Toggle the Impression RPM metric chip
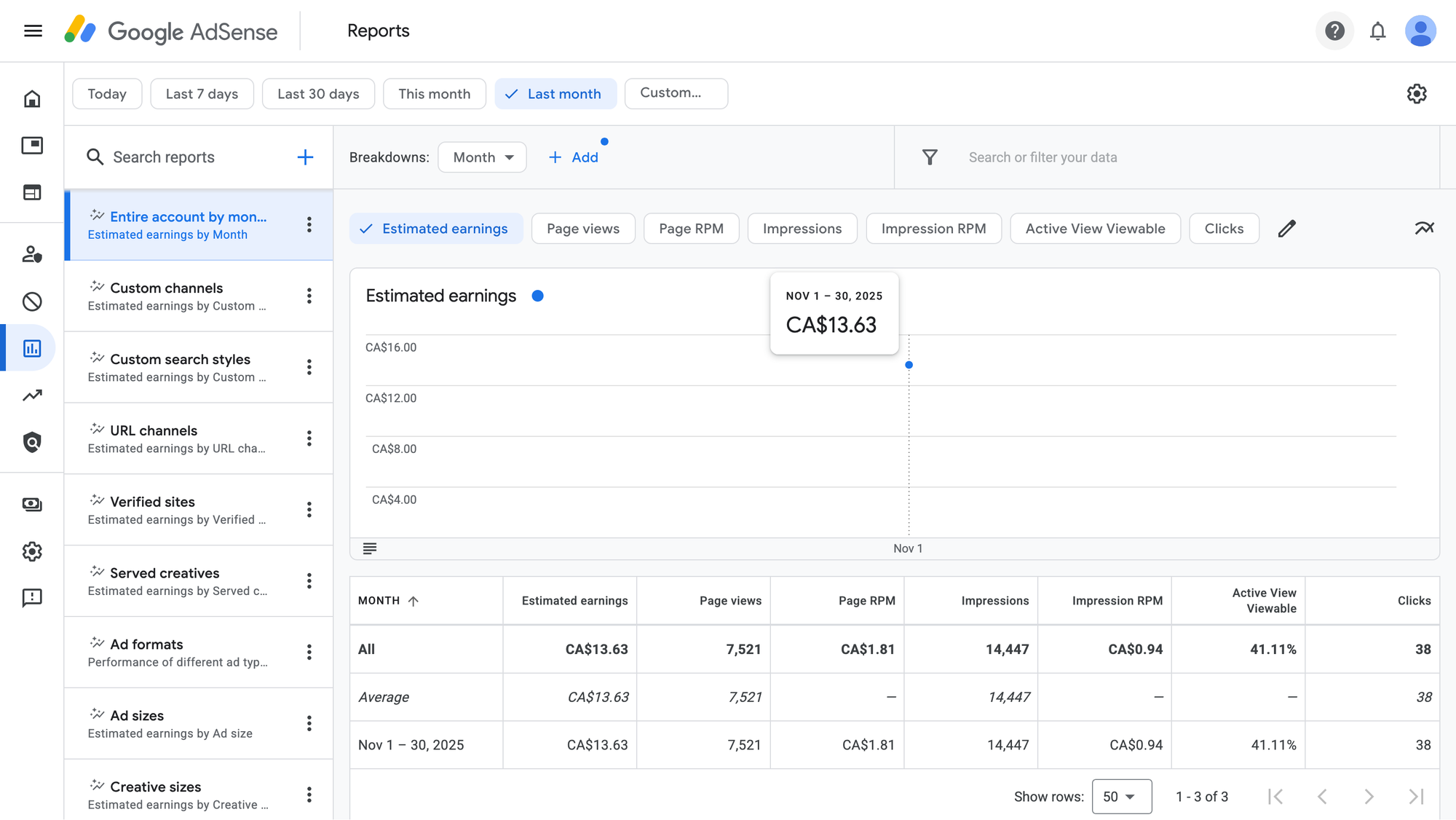 point(933,229)
